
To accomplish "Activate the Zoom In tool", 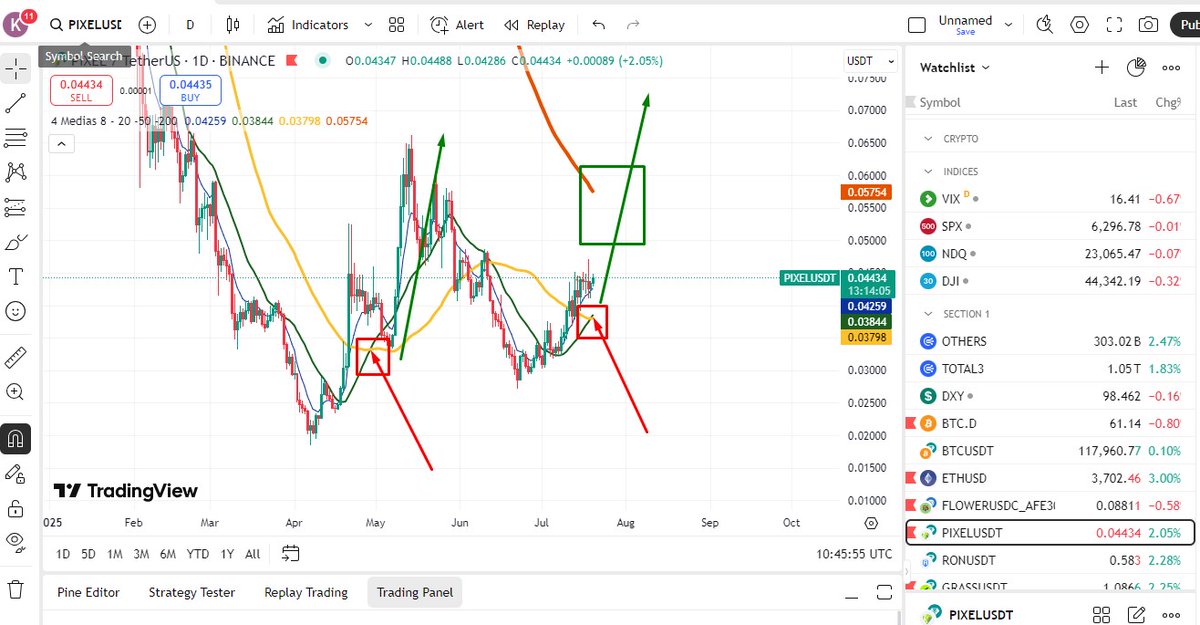I will pos(15,391).
